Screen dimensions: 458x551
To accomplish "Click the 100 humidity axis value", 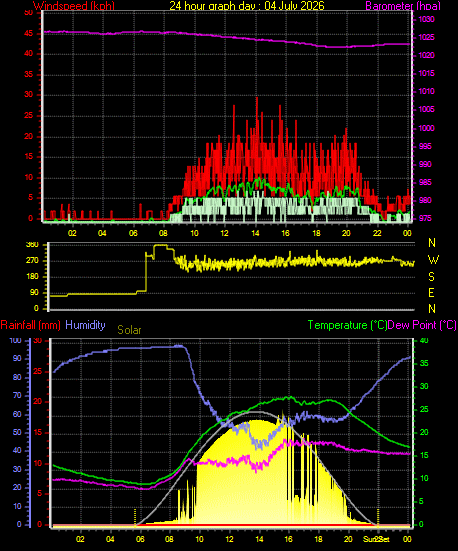I will (x=15, y=341).
